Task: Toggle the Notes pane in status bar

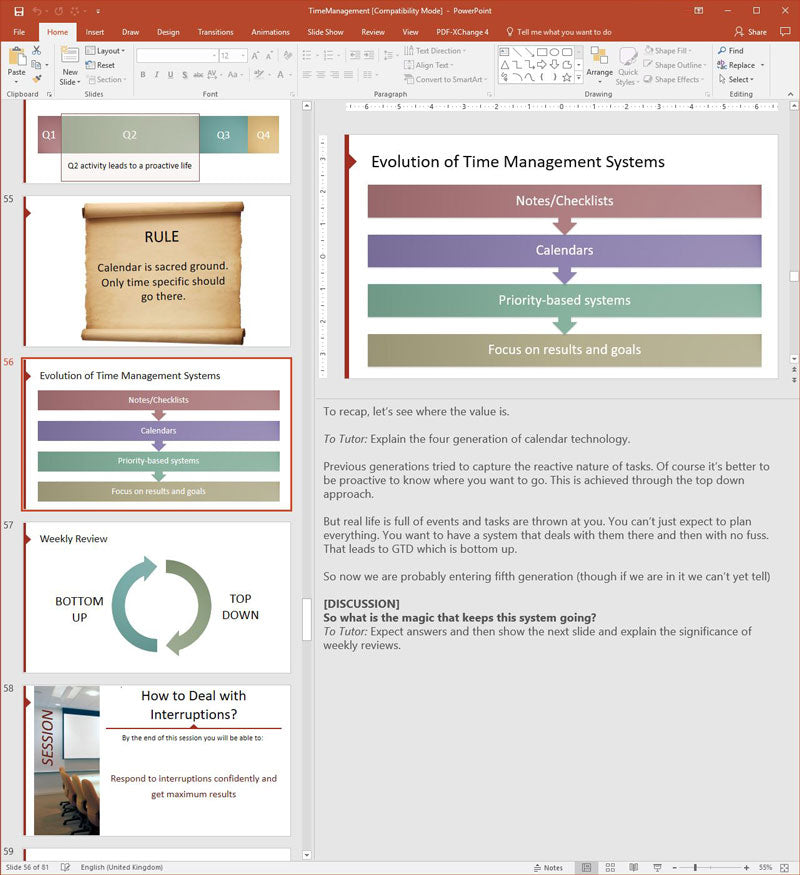Action: [x=548, y=868]
